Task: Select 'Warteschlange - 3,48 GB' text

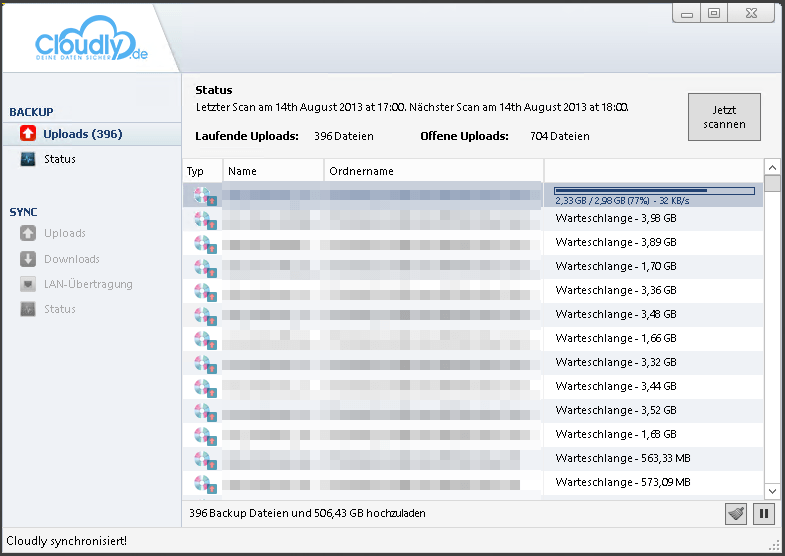Action: click(x=616, y=314)
